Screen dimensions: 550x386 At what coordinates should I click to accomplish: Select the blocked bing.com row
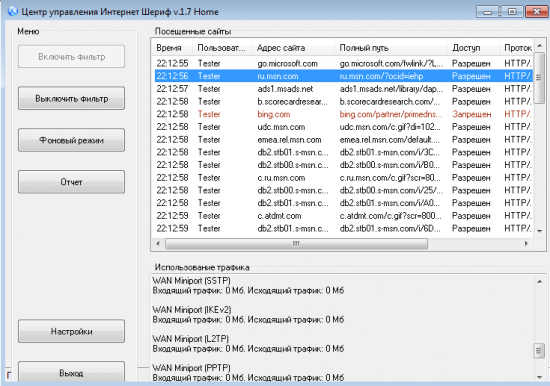[x=343, y=114]
